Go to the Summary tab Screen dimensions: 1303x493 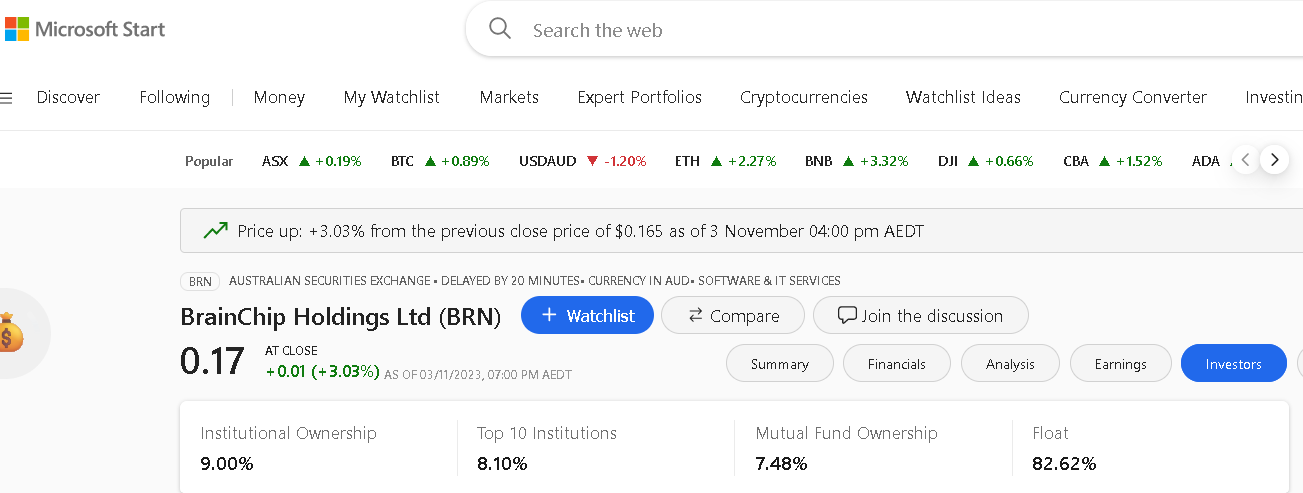(779, 364)
